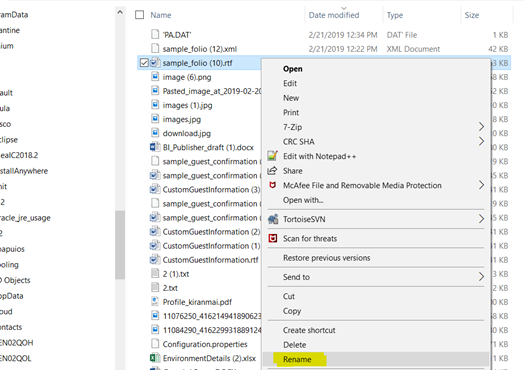Click the images (1).jpg file icon
525x370 pixels.
(x=155, y=105)
